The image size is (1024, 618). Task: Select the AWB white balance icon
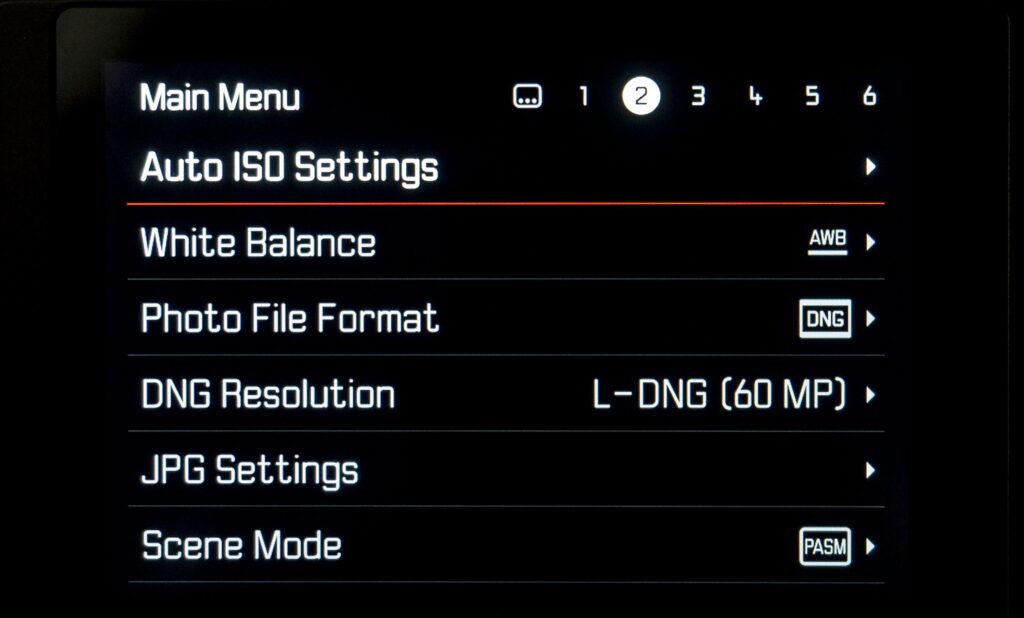[x=827, y=241]
